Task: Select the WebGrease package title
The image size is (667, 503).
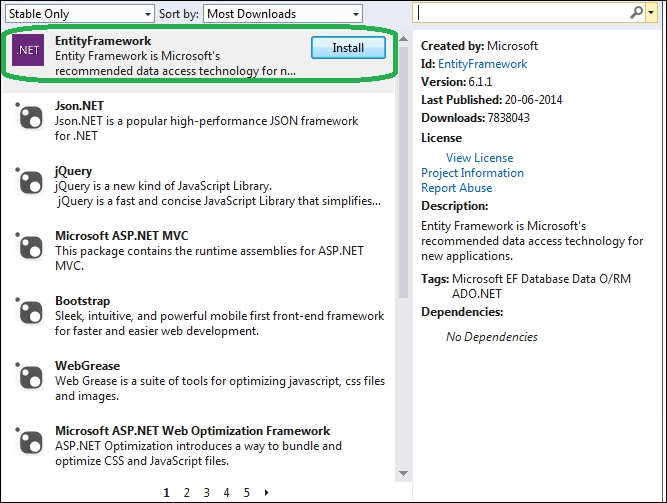Action: (x=88, y=366)
